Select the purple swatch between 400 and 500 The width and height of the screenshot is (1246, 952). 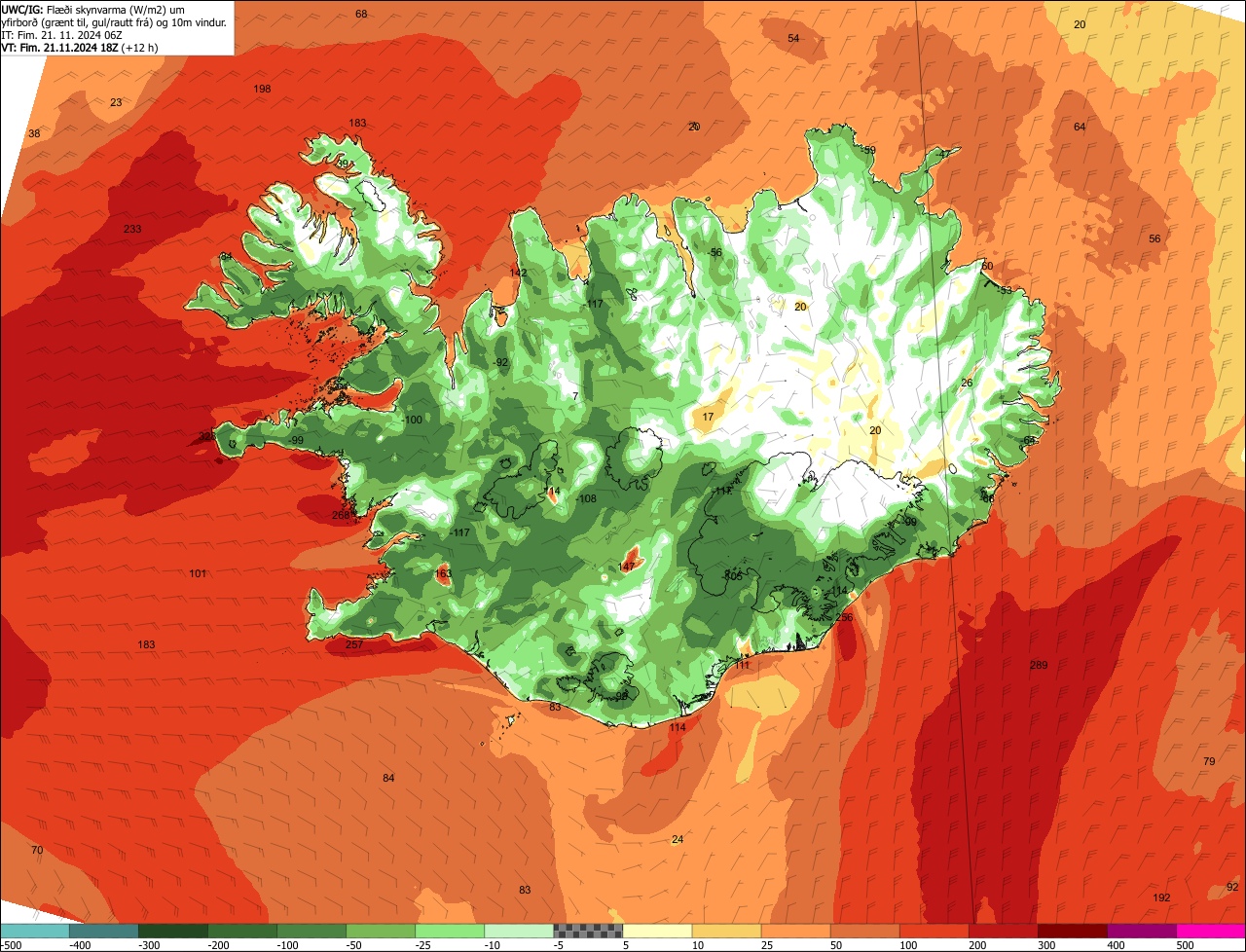coord(1141,931)
